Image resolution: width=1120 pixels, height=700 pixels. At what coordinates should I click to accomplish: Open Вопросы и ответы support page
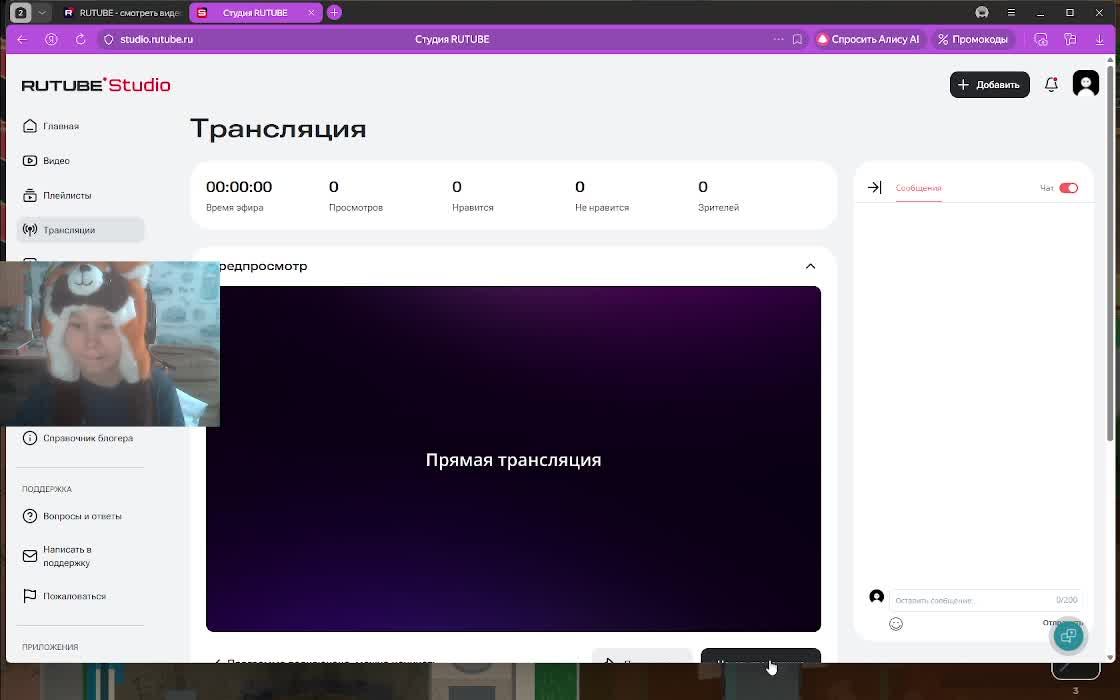[x=72, y=516]
